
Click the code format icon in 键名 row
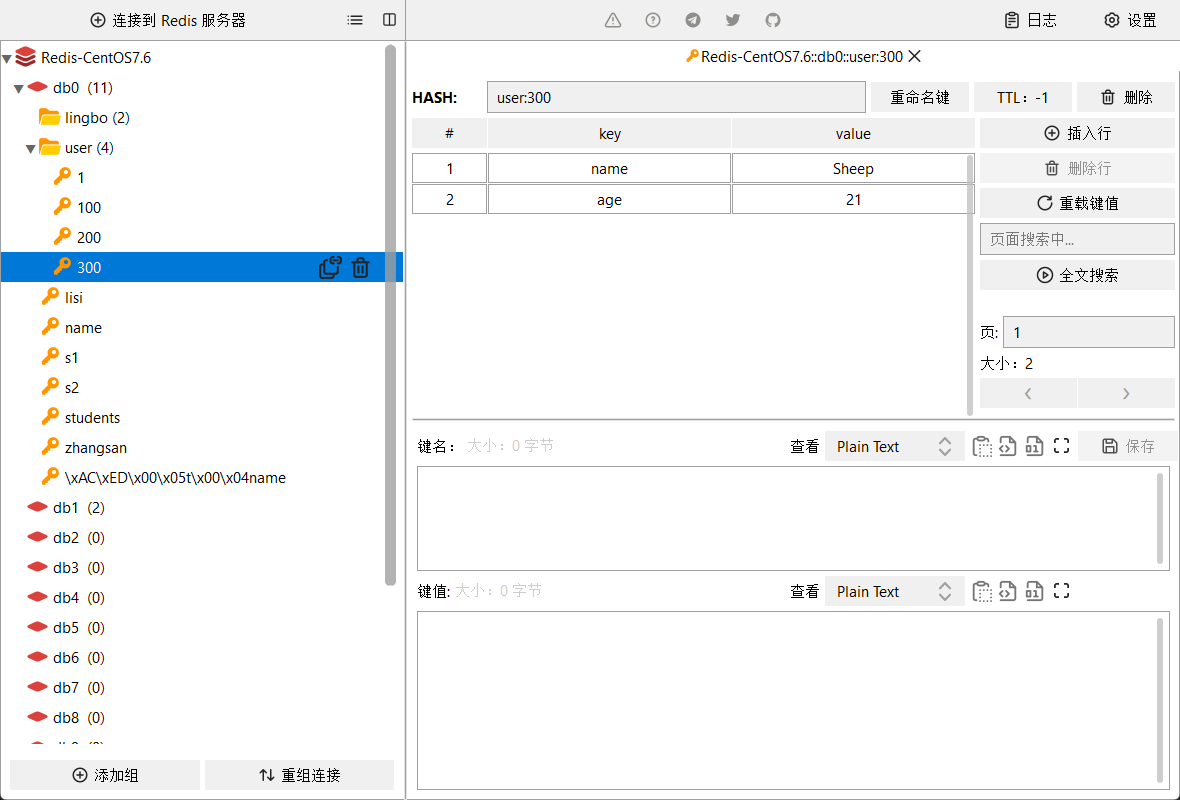pyautogui.click(x=1008, y=446)
